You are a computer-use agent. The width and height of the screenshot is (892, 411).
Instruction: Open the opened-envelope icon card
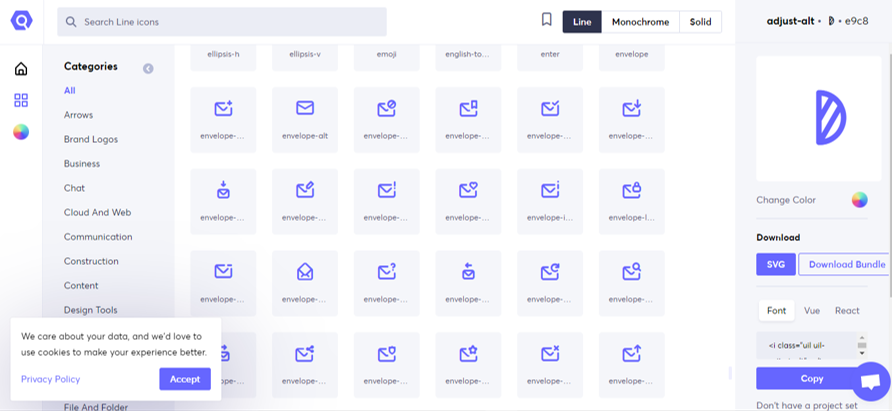pos(305,283)
